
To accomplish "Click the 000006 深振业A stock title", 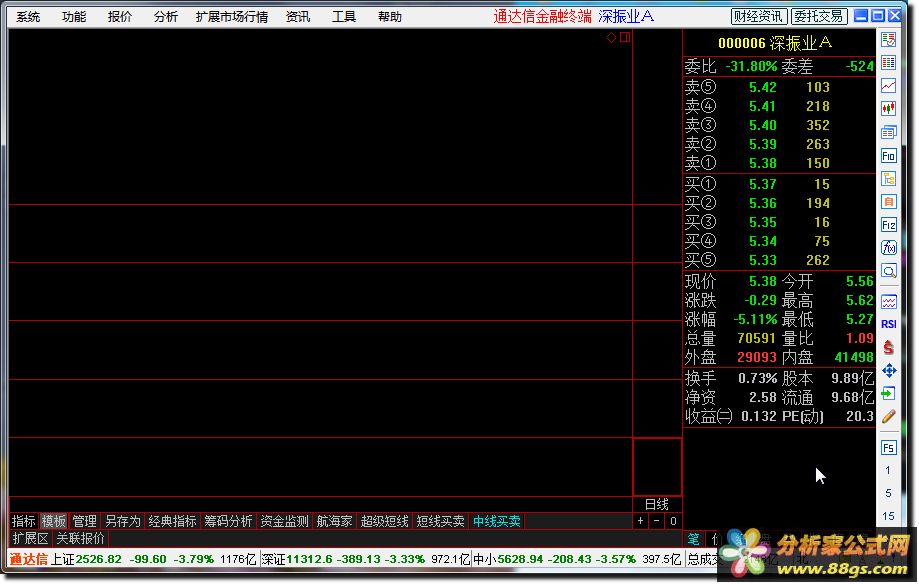I will pyautogui.click(x=774, y=43).
